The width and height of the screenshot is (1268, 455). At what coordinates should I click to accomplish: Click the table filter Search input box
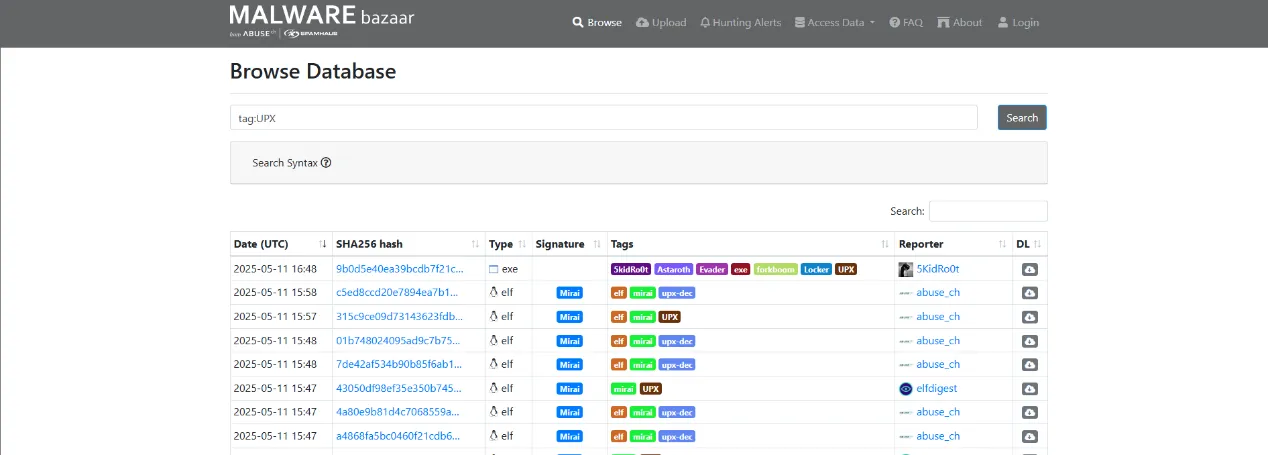click(x=988, y=211)
